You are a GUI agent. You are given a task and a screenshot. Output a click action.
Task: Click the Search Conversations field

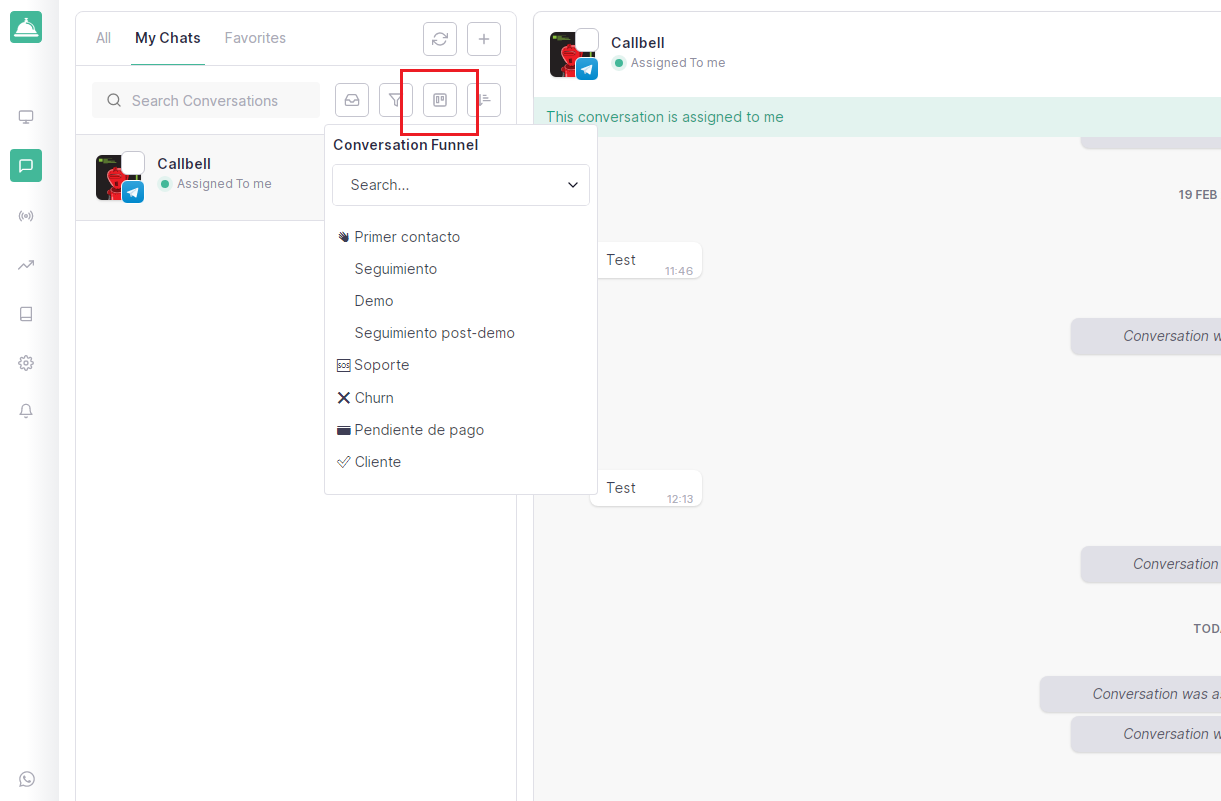[206, 100]
